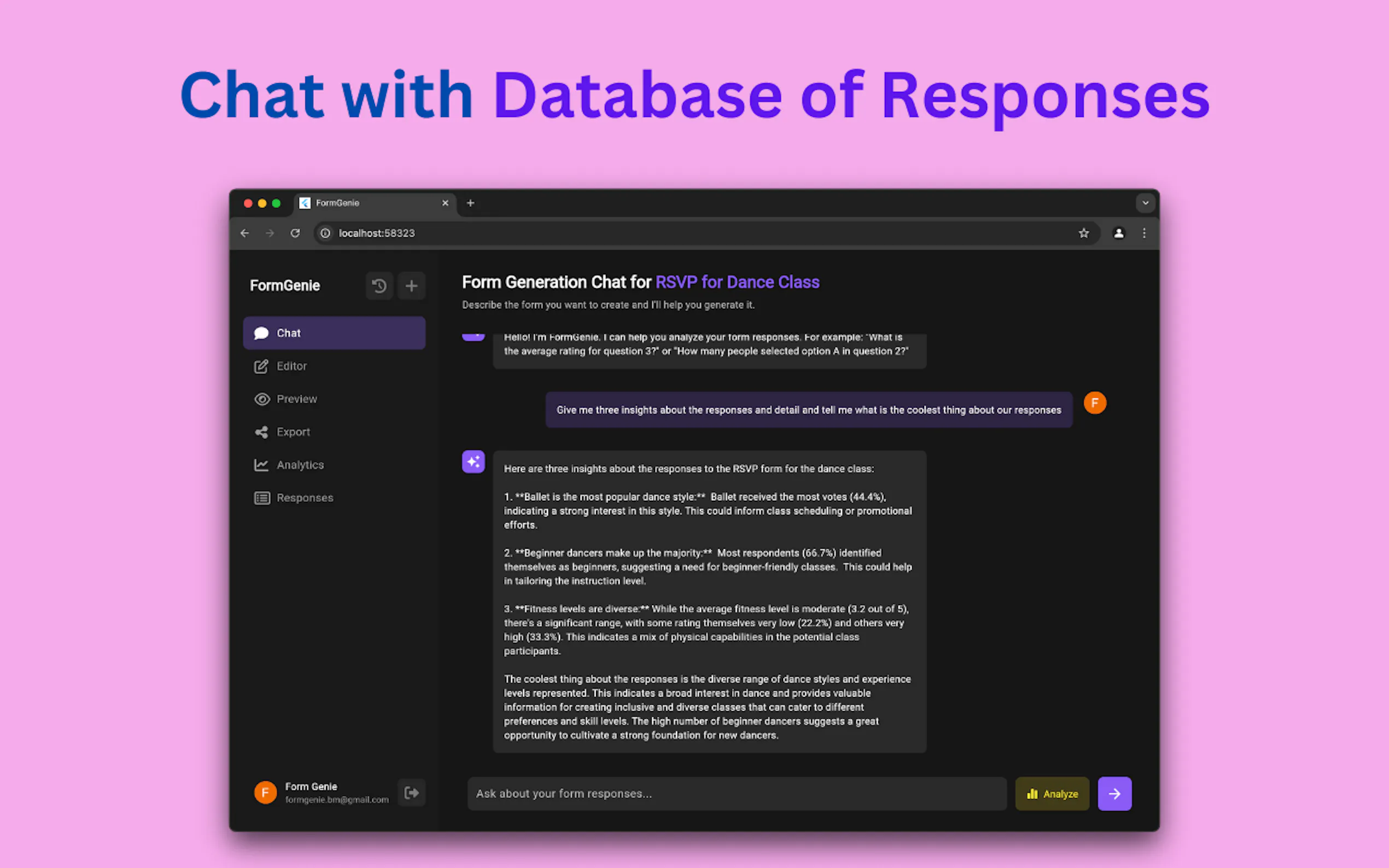Open the browser three-dot menu
Viewport: 1389px width, 868px height.
click(1144, 233)
